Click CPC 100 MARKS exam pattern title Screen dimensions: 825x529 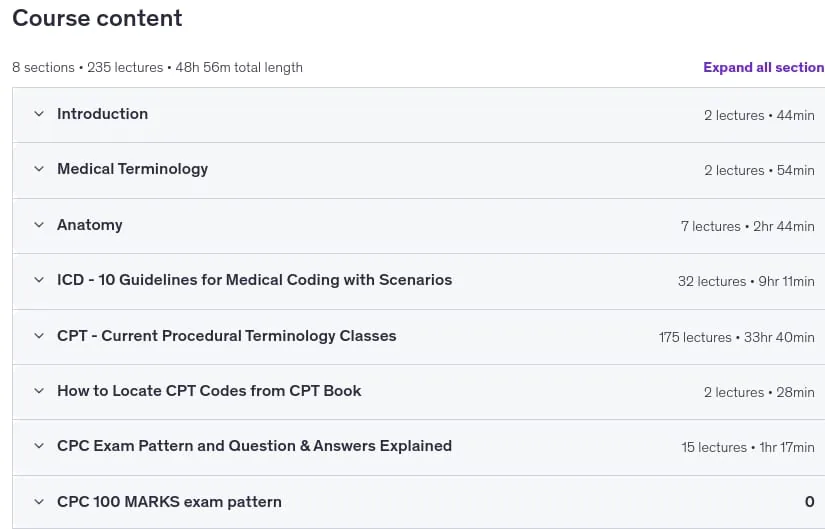(x=169, y=502)
